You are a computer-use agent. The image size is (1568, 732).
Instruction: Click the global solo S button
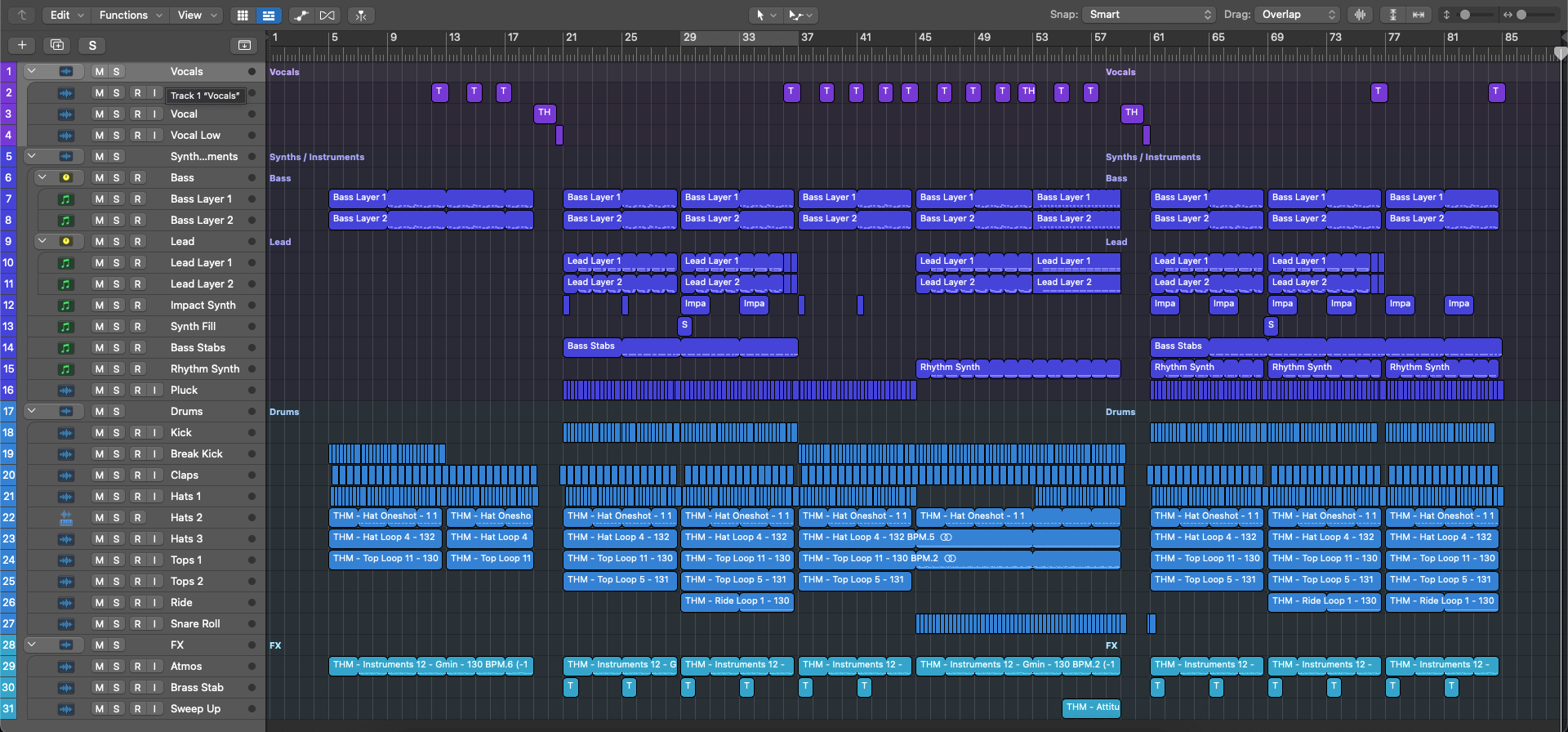(92, 45)
